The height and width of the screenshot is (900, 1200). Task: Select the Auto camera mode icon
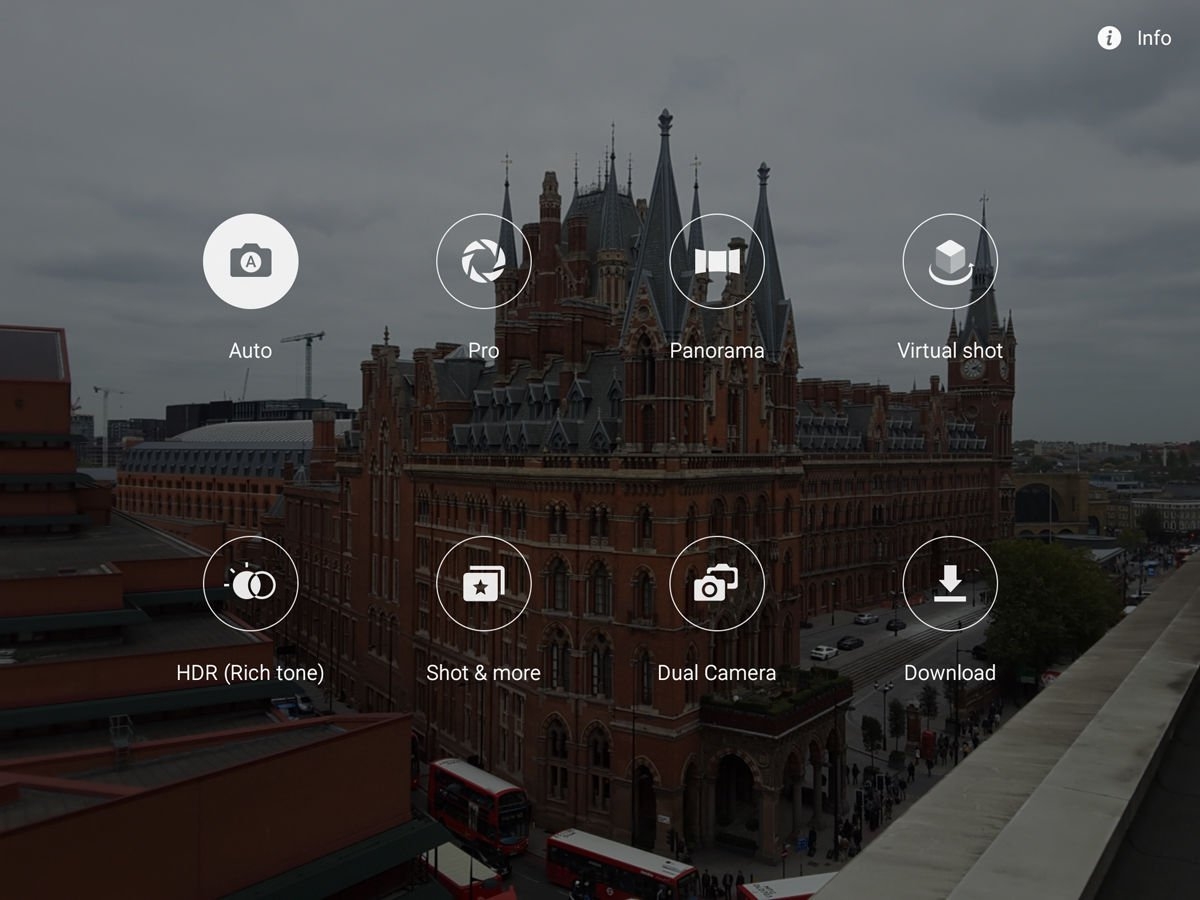[250, 260]
